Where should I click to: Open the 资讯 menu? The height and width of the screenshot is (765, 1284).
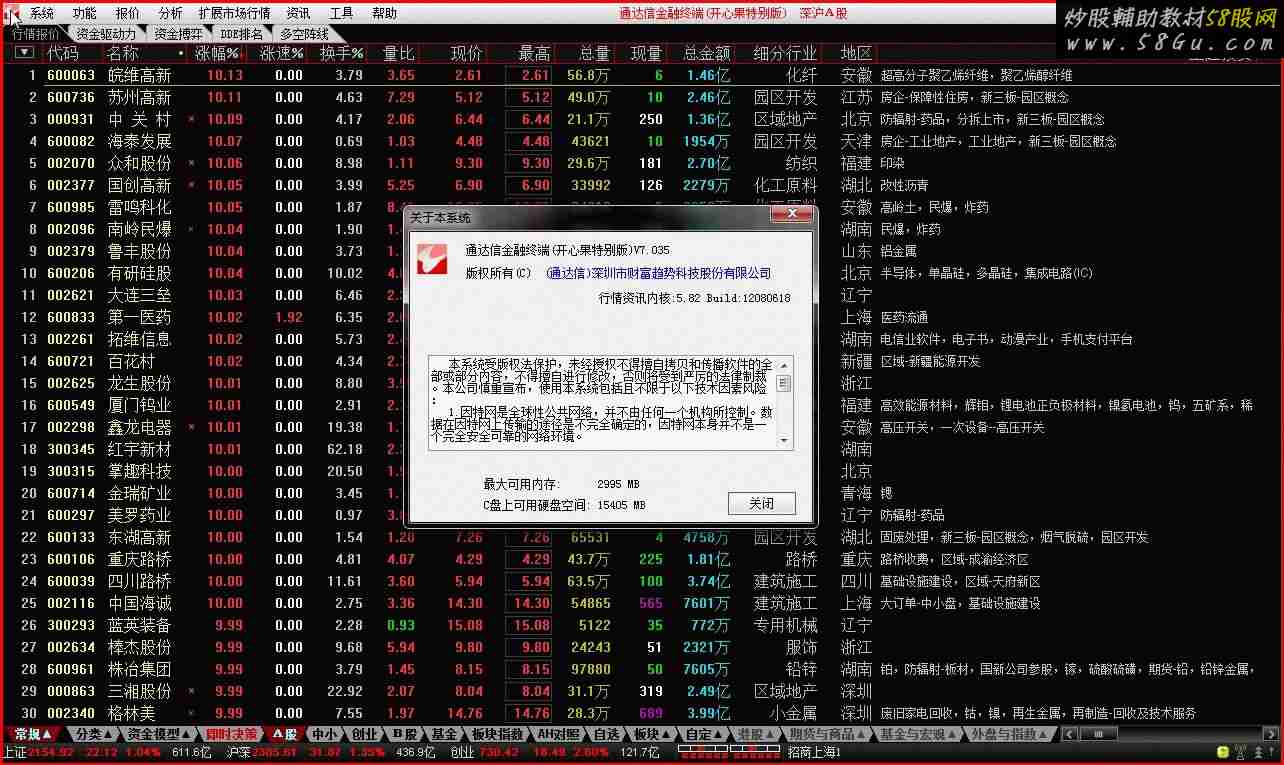298,13
